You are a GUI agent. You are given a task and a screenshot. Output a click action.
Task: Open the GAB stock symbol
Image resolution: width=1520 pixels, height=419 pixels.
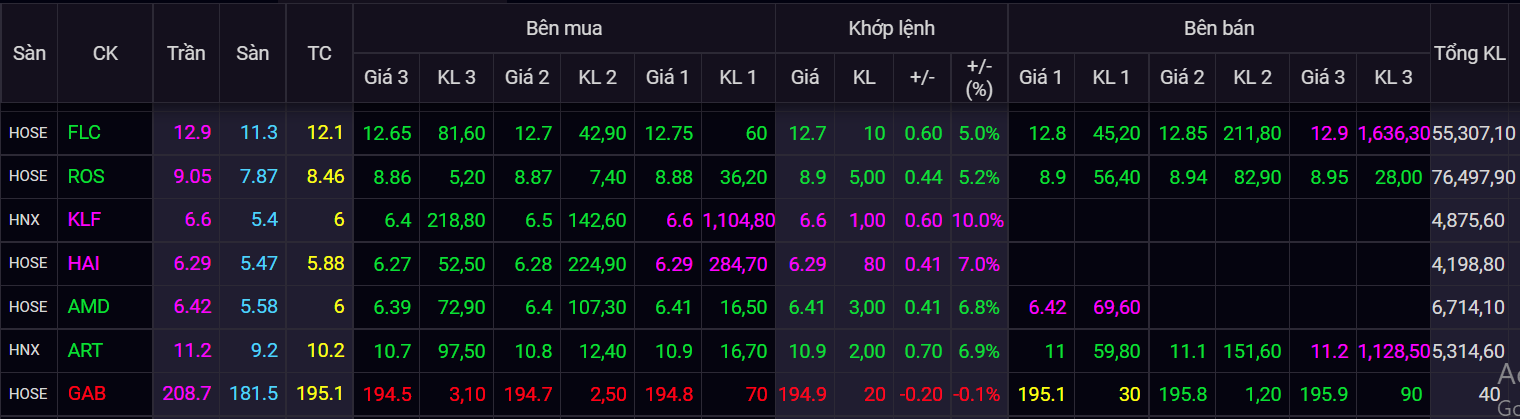pyautogui.click(x=87, y=394)
